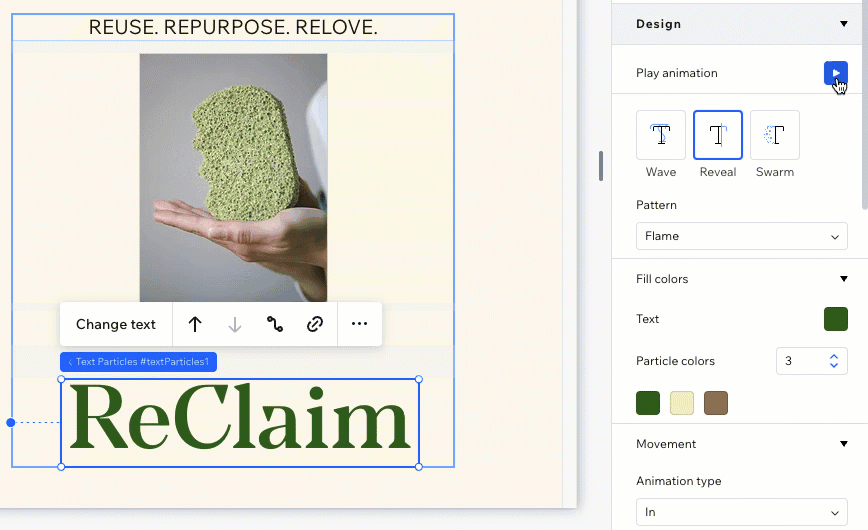Viewport: 868px width, 530px height.
Task: Select the ReClaim text element
Action: point(240,423)
